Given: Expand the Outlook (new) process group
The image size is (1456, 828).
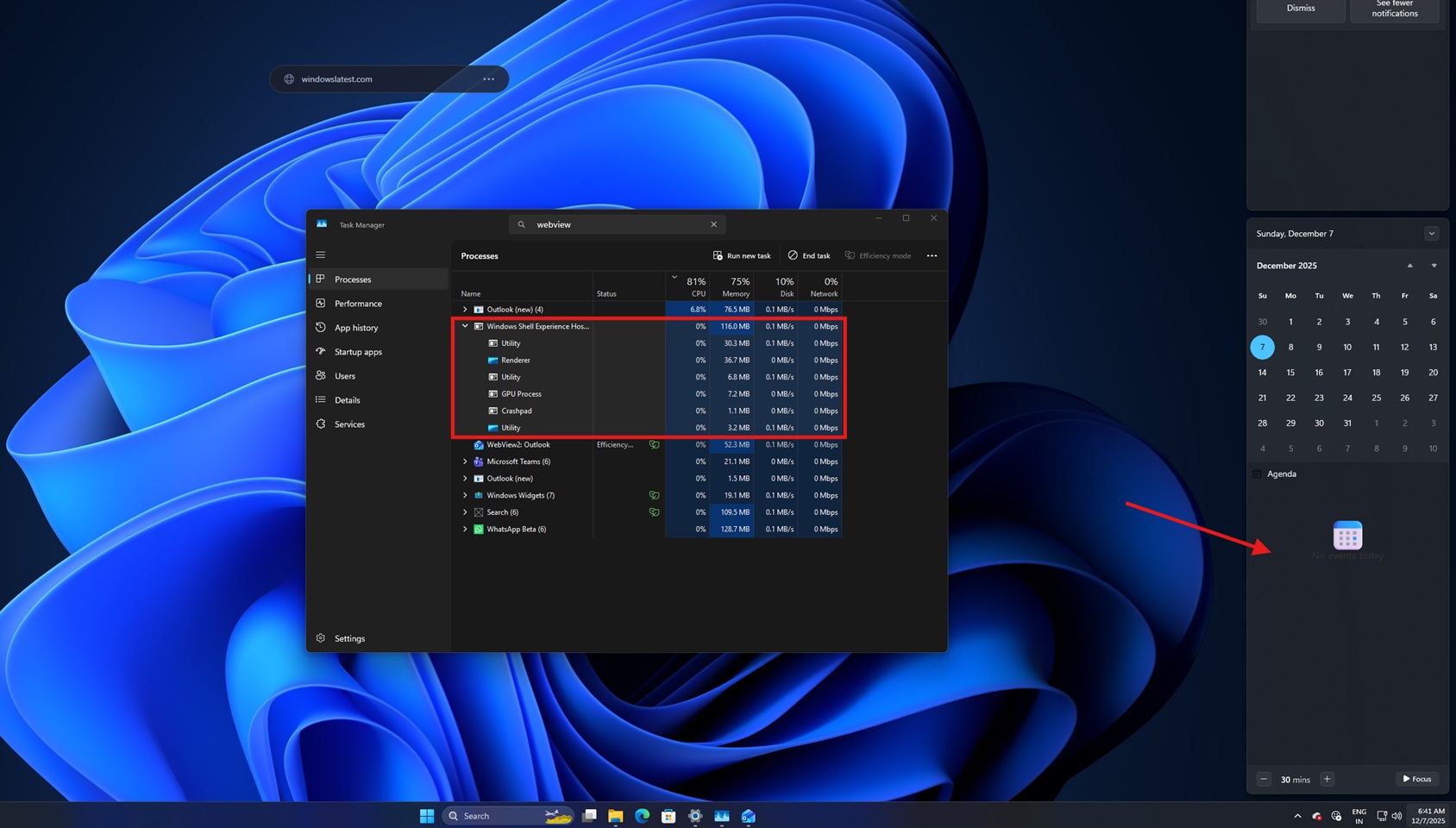Looking at the screenshot, I should pos(465,309).
